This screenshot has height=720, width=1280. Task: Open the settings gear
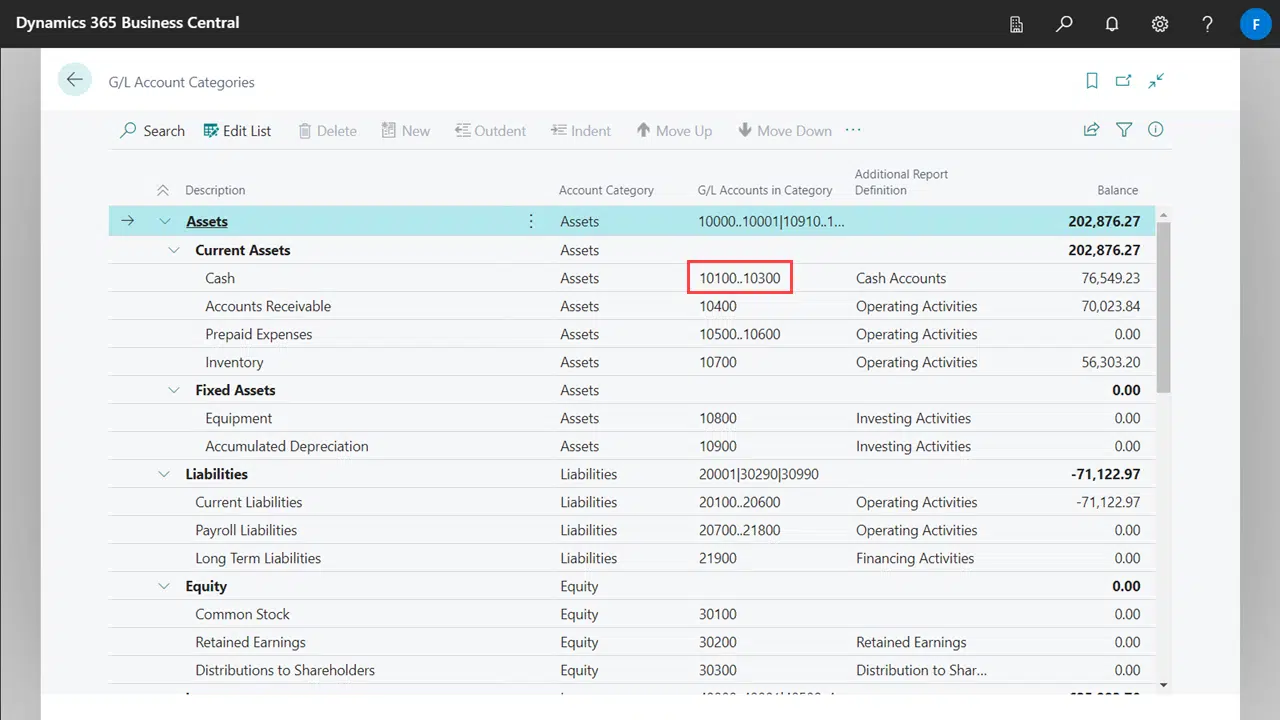pyautogui.click(x=1160, y=24)
